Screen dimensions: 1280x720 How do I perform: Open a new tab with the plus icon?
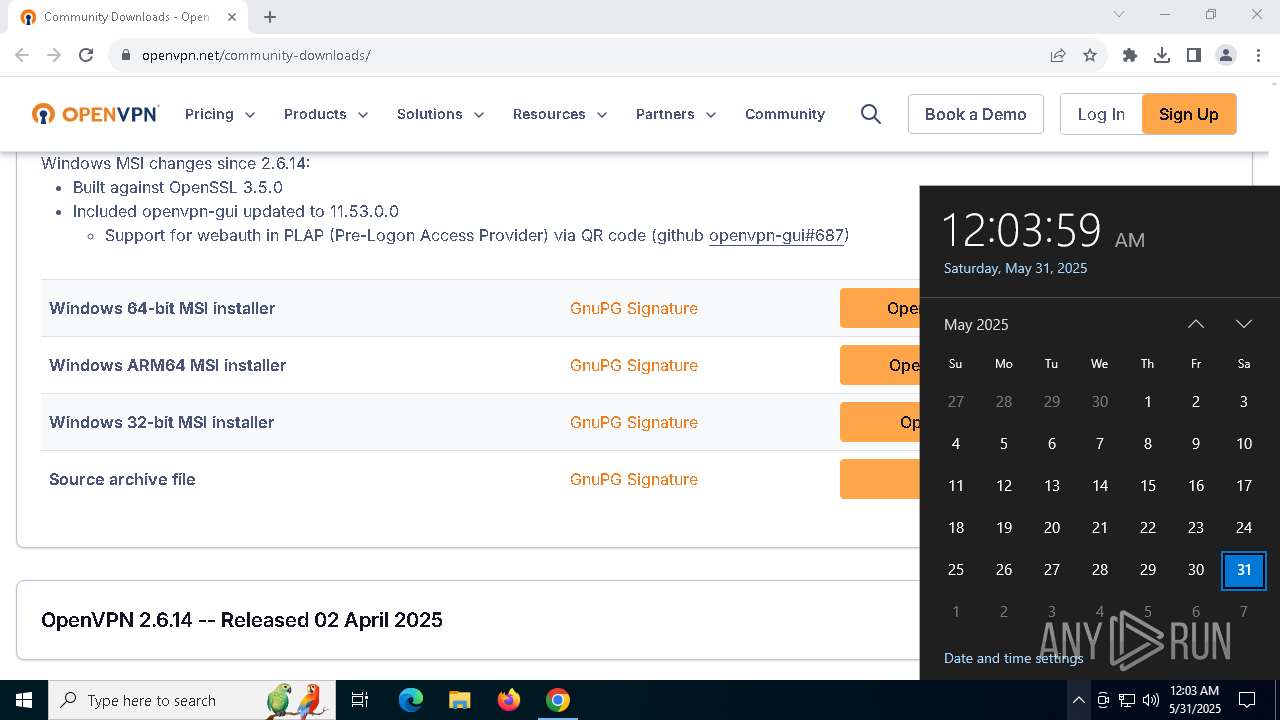point(270,16)
